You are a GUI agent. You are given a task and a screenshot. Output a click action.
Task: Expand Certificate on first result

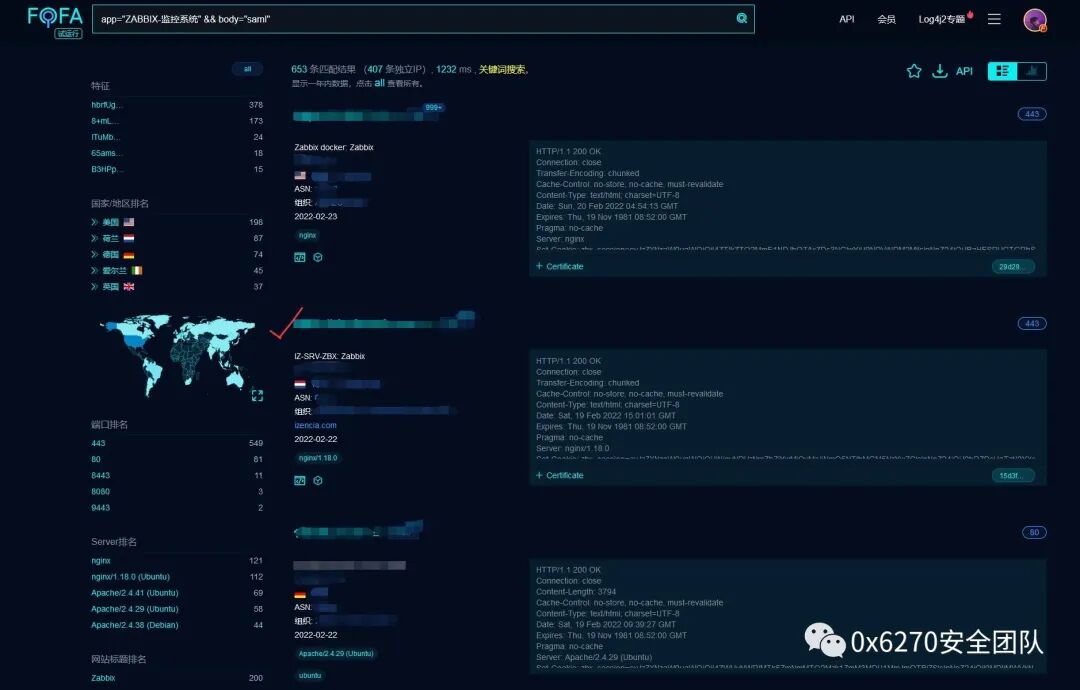[x=560, y=266]
